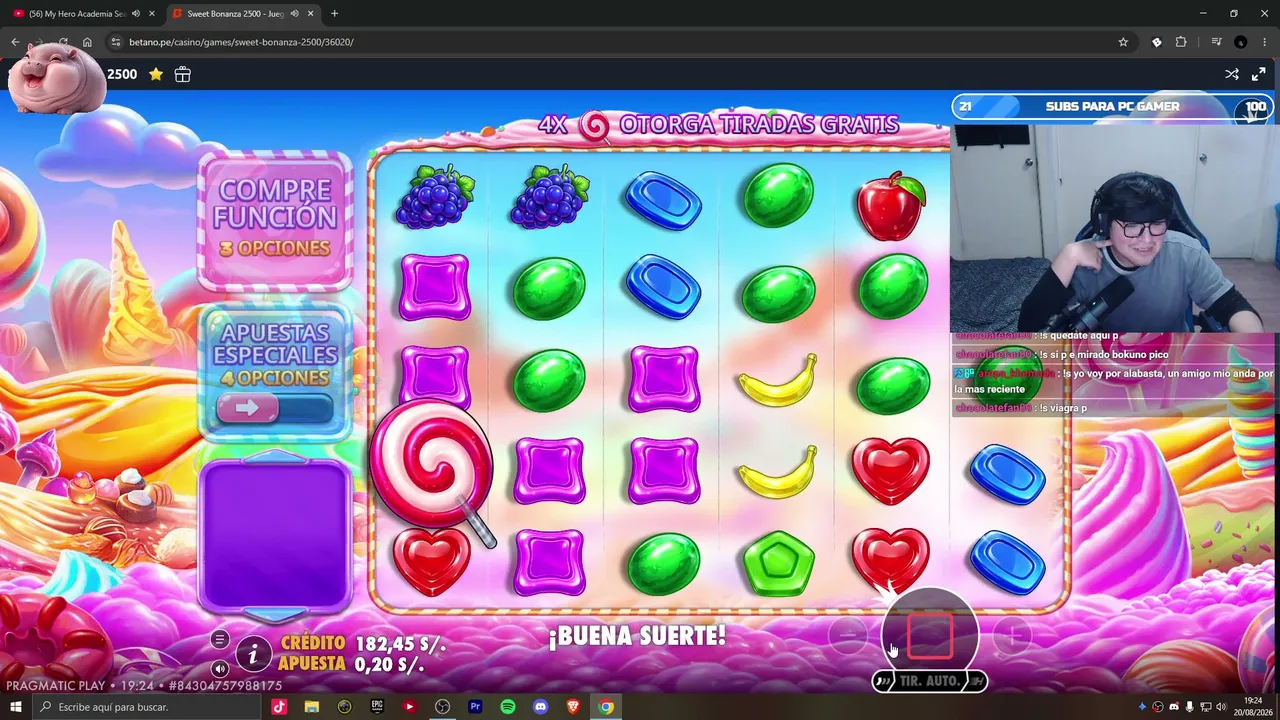View site information for betano.pe
Image resolution: width=1280 pixels, height=720 pixels.
tap(116, 42)
